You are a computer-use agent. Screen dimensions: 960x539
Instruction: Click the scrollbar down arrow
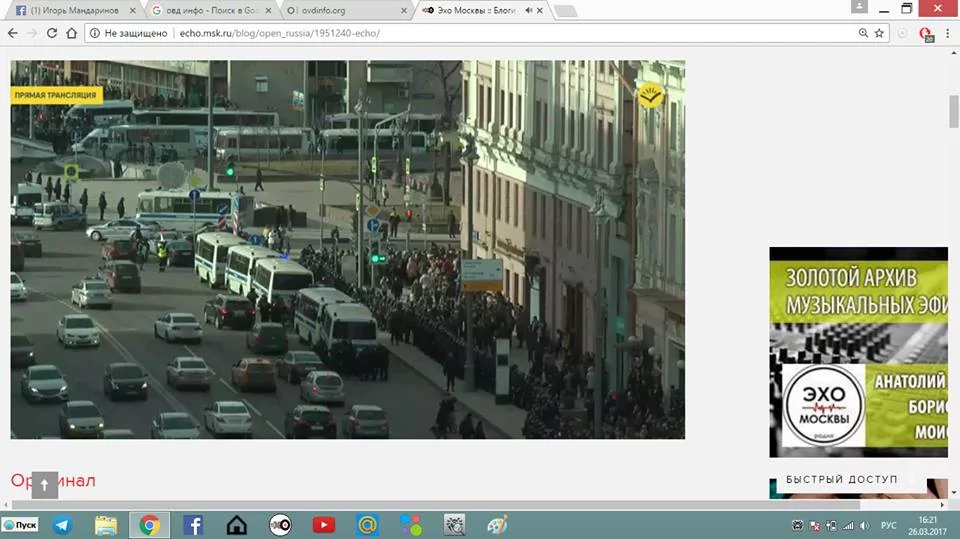(x=954, y=492)
